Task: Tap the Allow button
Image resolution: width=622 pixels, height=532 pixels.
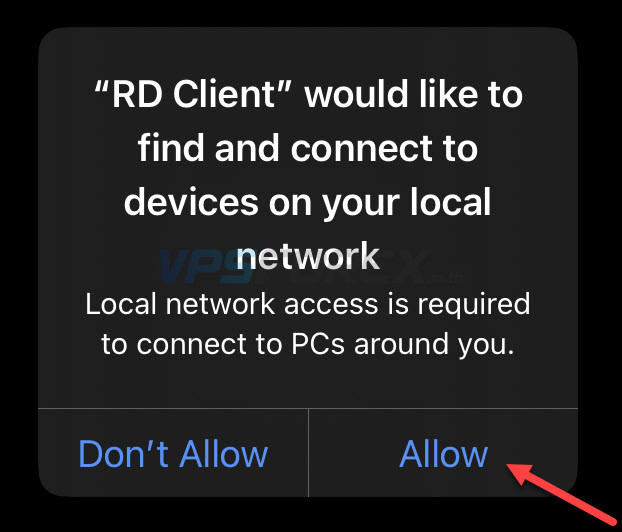Action: pyautogui.click(x=443, y=453)
